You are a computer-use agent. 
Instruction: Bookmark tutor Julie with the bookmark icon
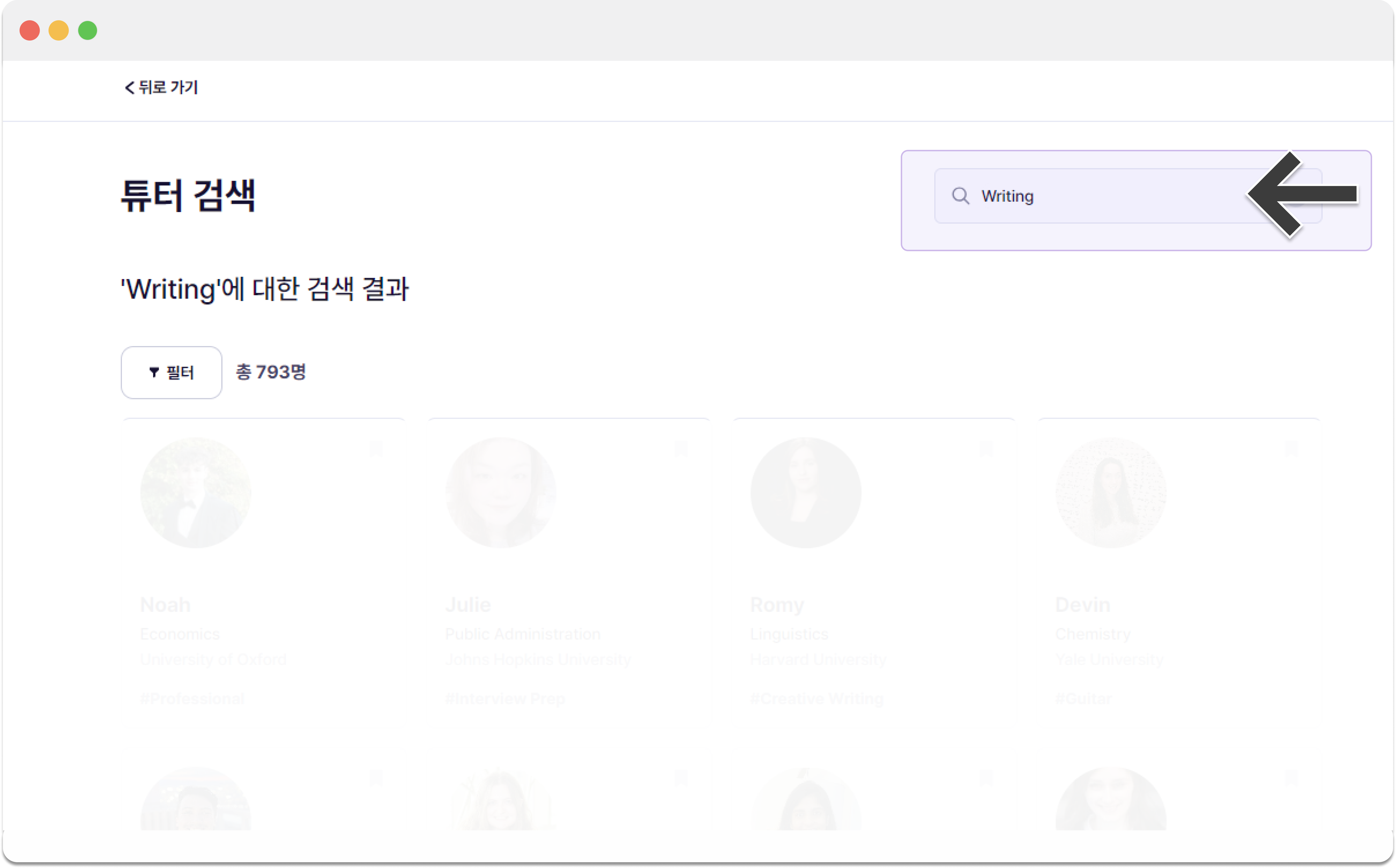(681, 448)
